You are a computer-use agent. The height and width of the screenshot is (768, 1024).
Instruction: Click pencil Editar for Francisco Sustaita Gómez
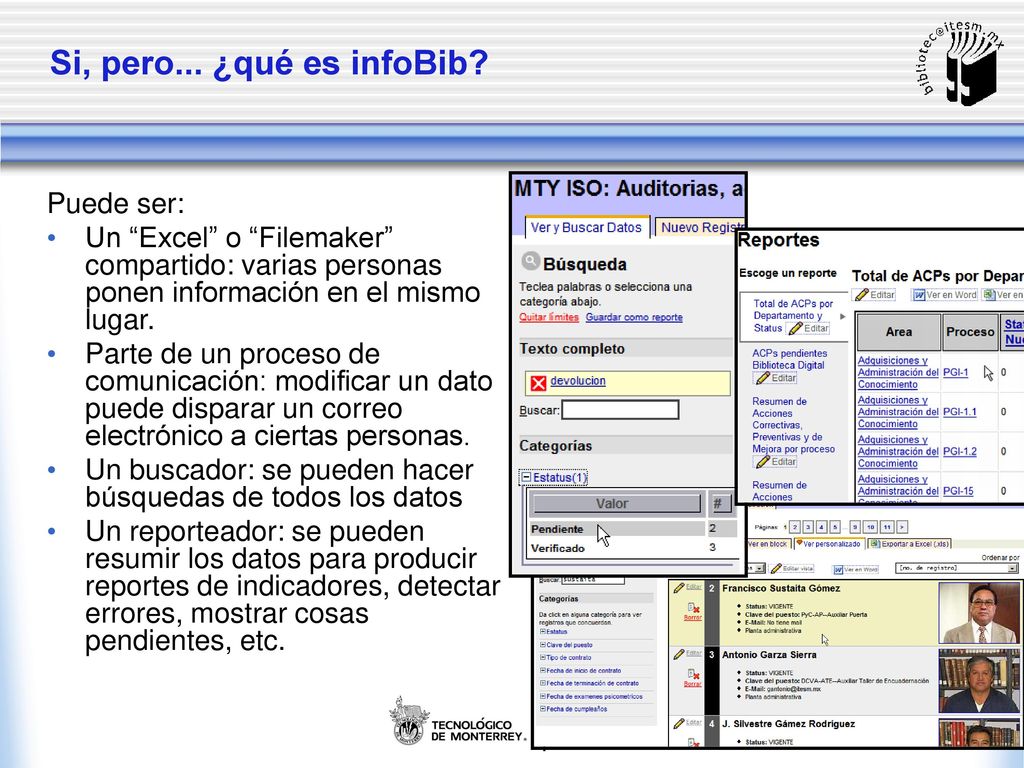[x=687, y=588]
